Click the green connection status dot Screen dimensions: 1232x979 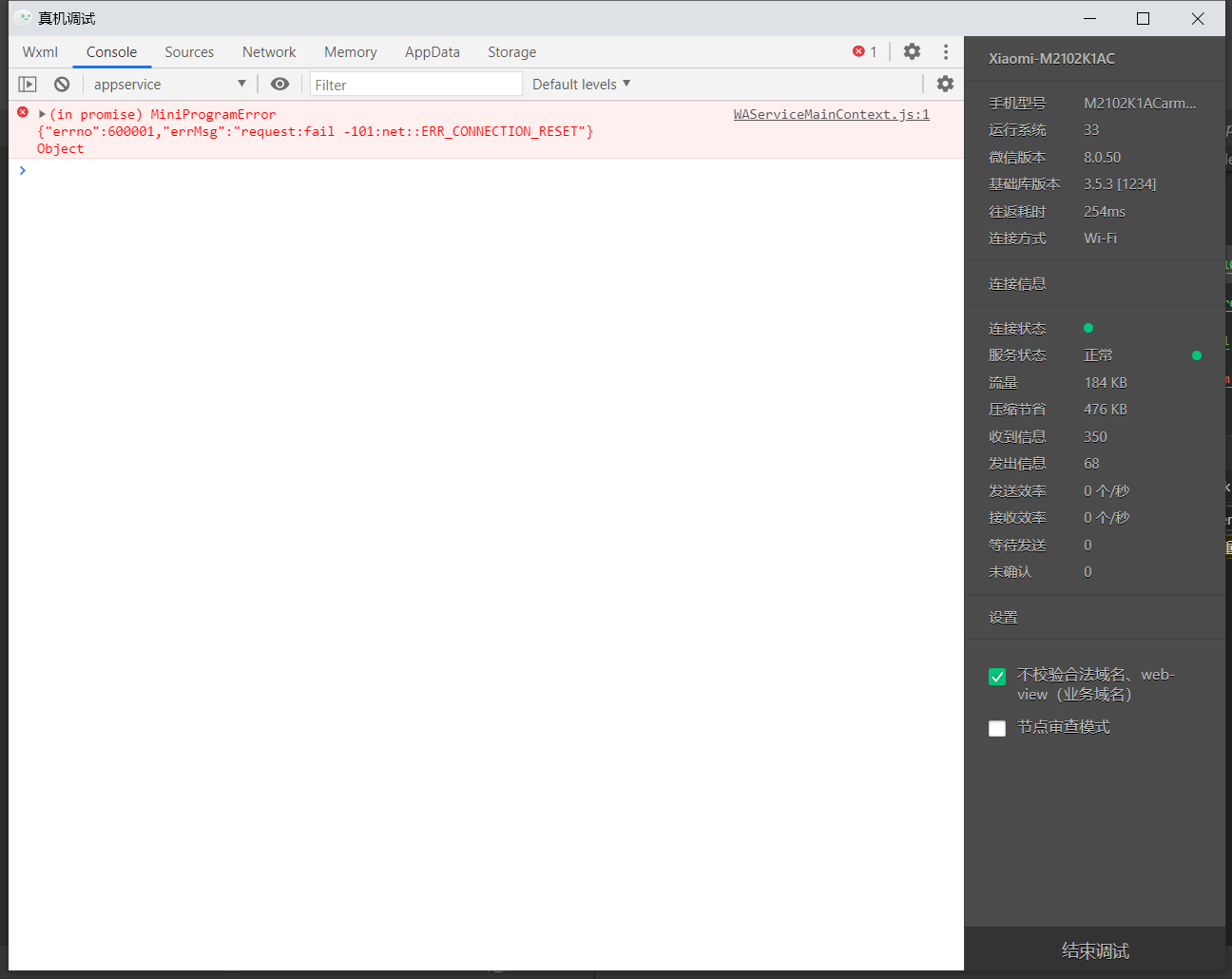pos(1088,328)
